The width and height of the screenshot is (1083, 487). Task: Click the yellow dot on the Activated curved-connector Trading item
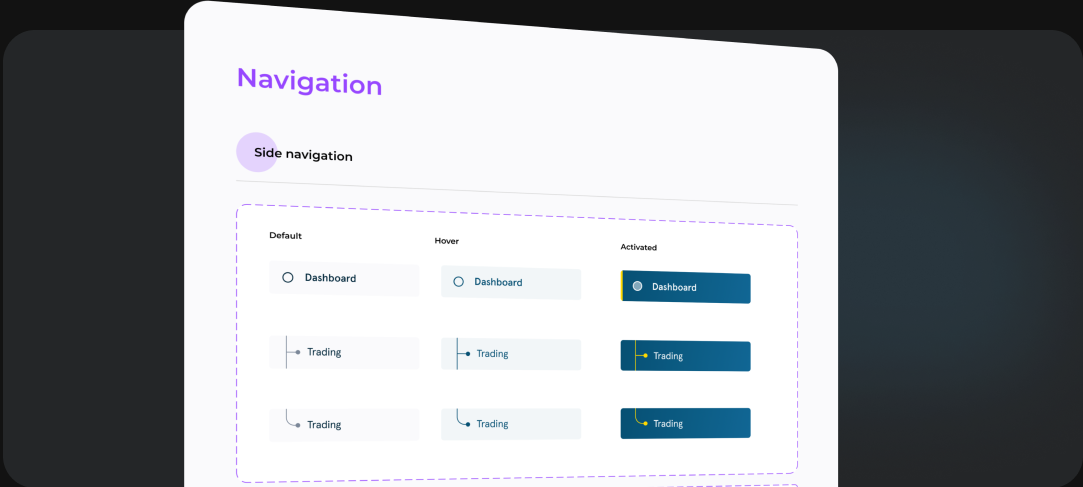pyautogui.click(x=645, y=423)
